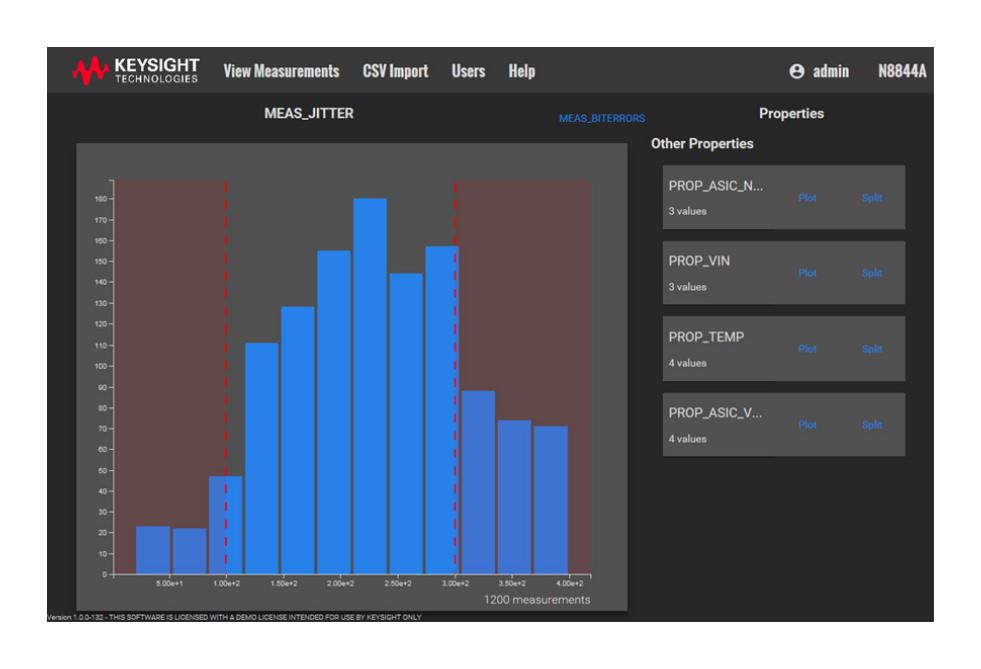The image size is (981, 669).
Task: Click the rightmost histogram bar near 70
Action: click(x=551, y=500)
